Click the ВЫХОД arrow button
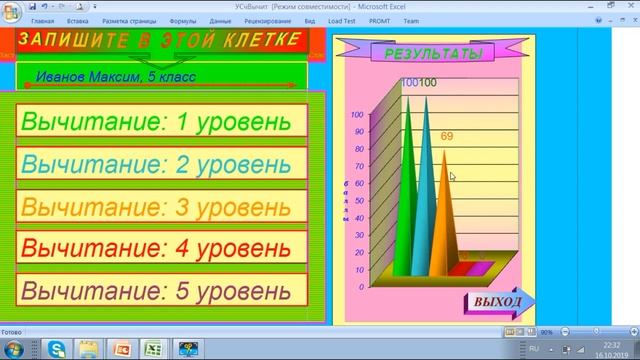The height and width of the screenshot is (360, 640). click(499, 303)
